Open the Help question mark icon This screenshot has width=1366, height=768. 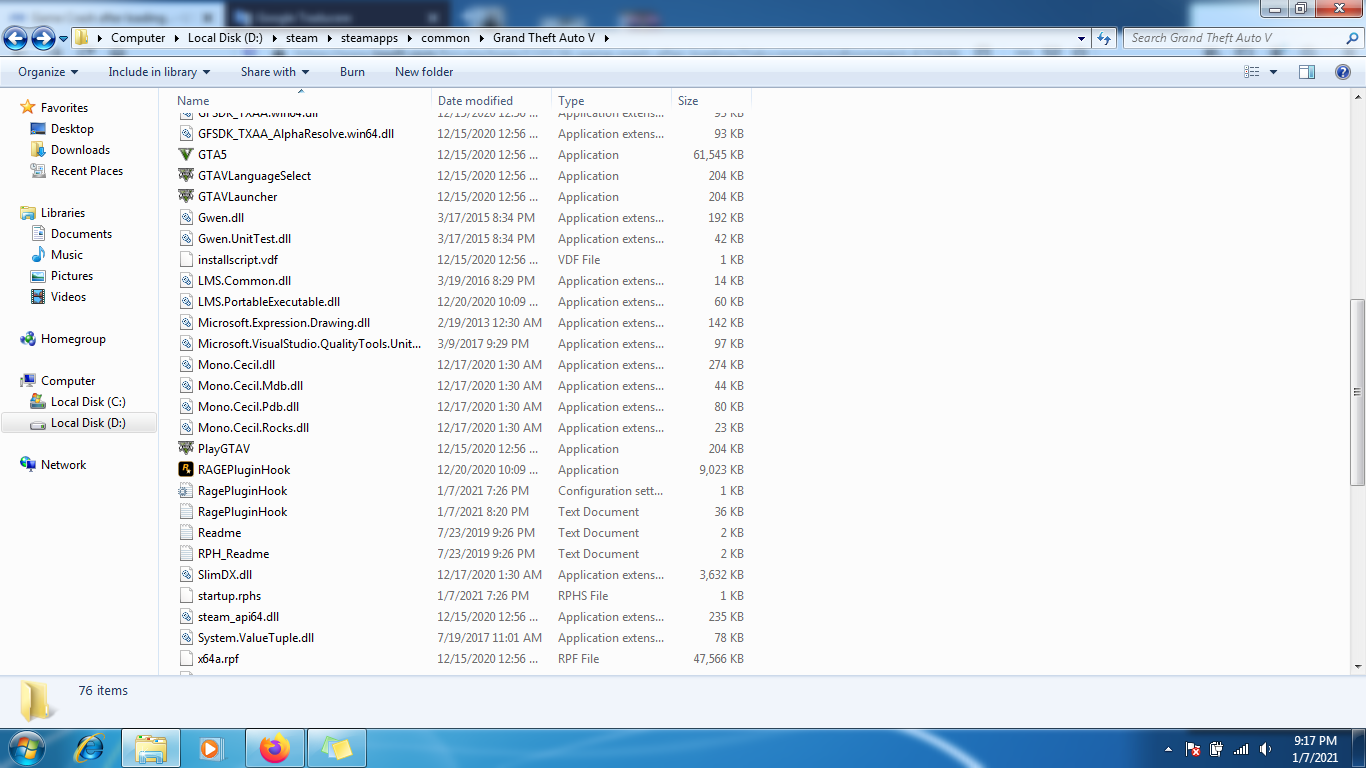pos(1344,72)
